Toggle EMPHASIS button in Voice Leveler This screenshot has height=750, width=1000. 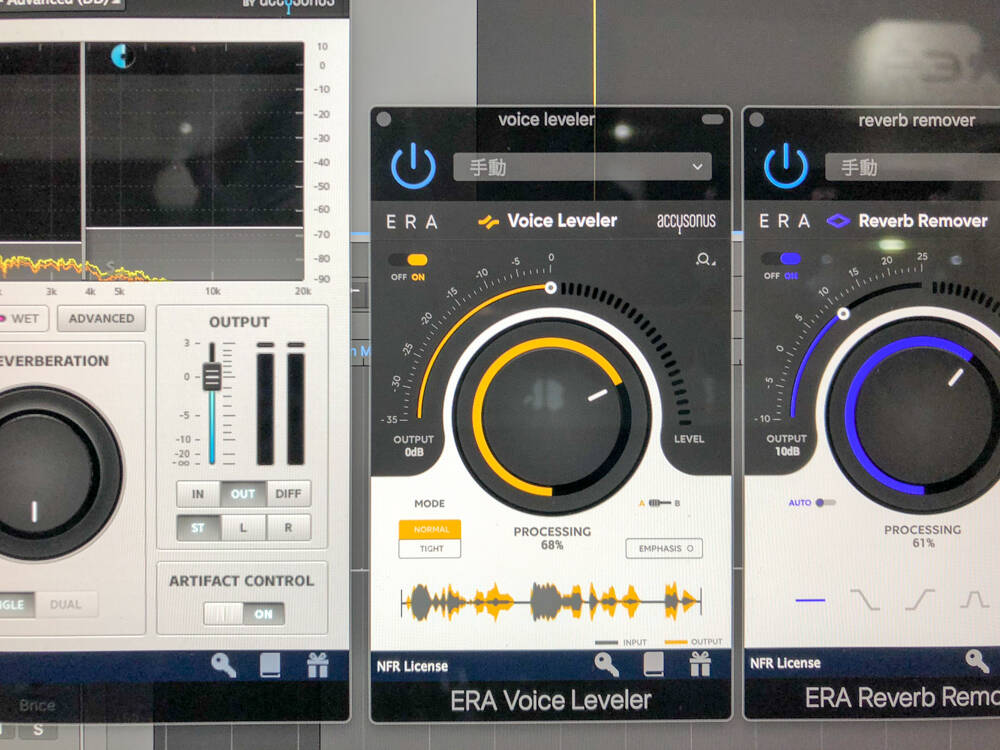click(x=664, y=548)
